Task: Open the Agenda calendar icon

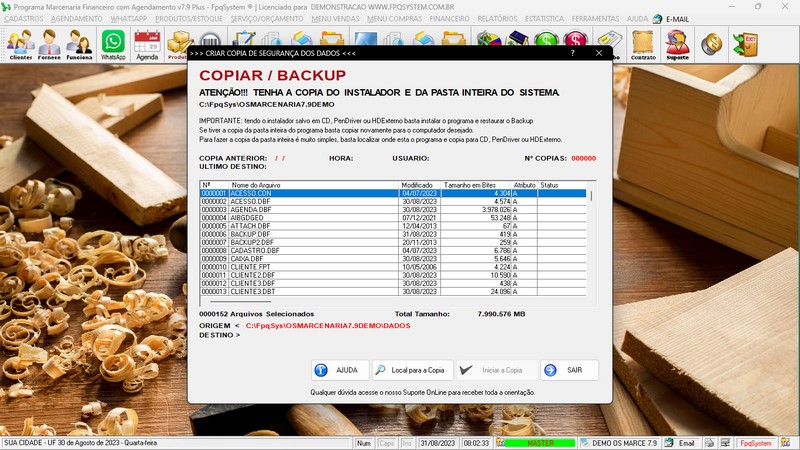Action: click(147, 45)
